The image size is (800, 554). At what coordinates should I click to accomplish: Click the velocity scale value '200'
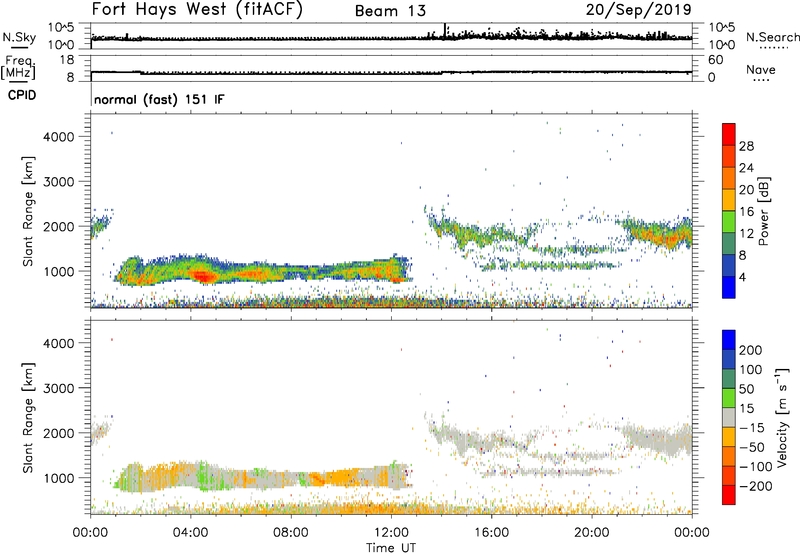751,350
